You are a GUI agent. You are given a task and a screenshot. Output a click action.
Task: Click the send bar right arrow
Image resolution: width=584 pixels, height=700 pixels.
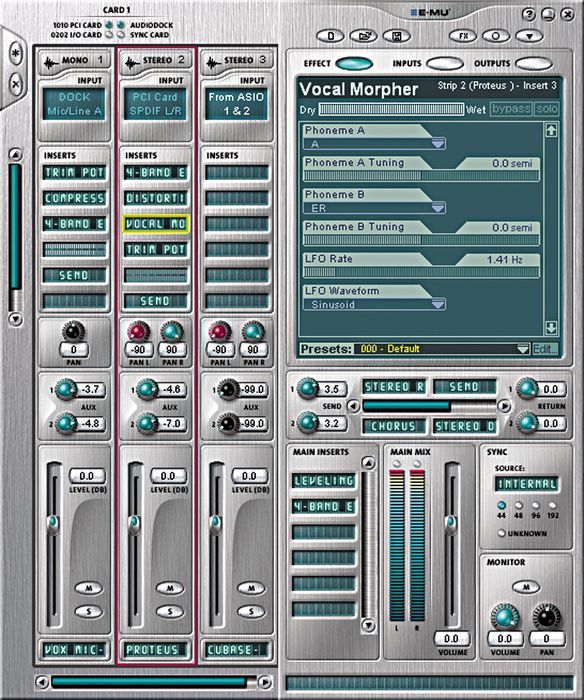505,406
